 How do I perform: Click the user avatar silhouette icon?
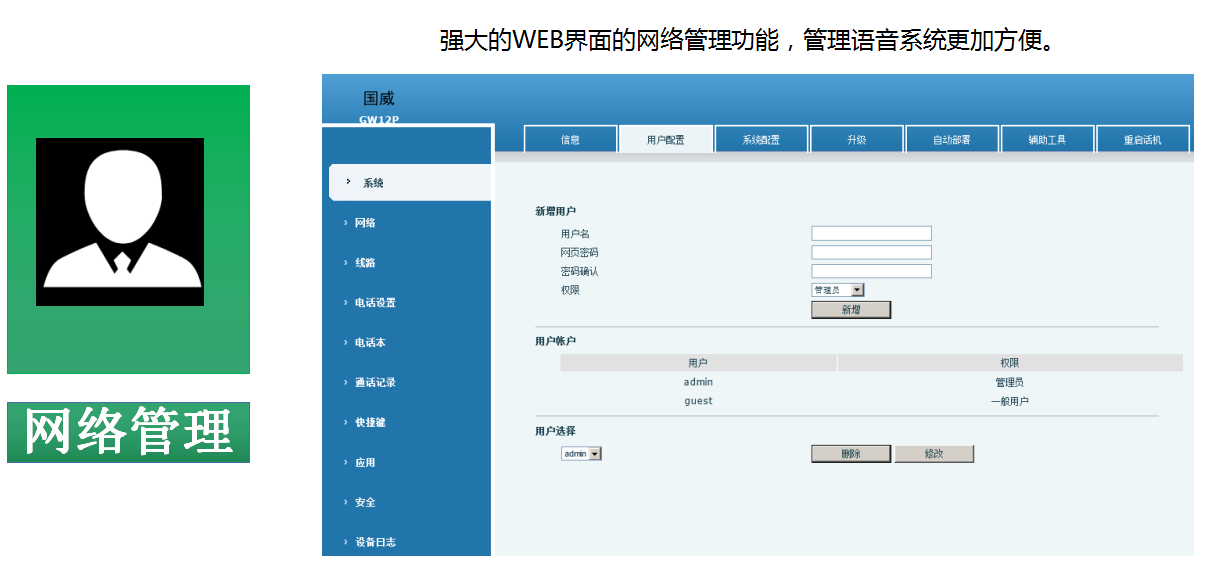(x=120, y=221)
